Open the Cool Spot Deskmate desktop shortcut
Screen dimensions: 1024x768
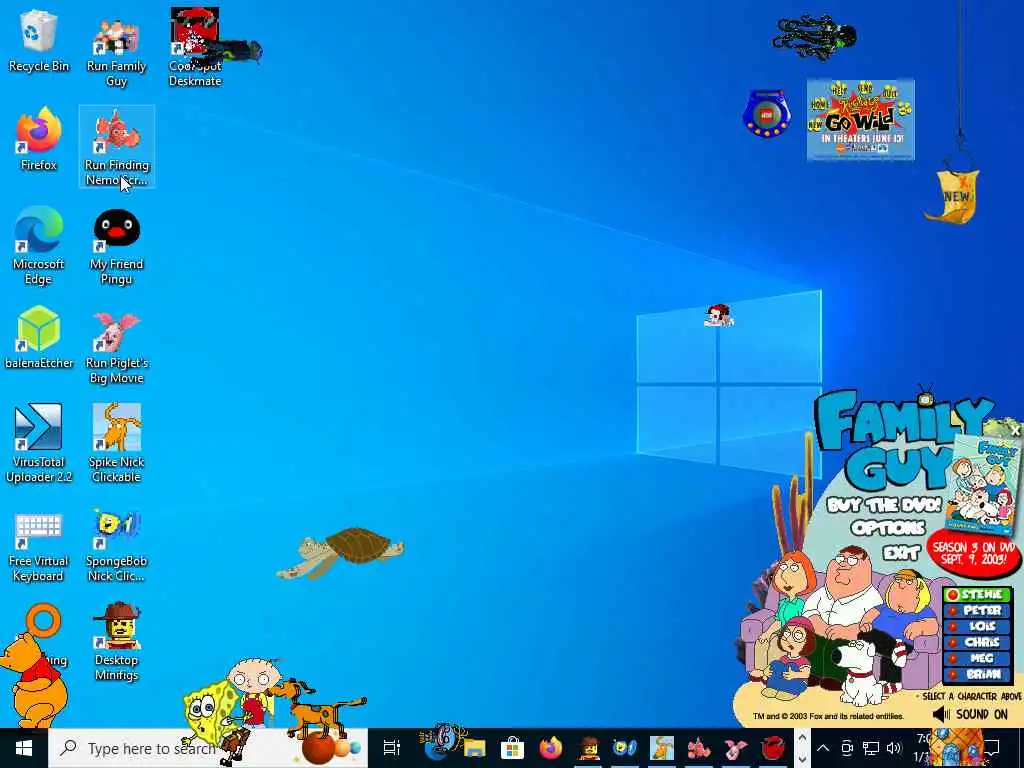pos(195,49)
